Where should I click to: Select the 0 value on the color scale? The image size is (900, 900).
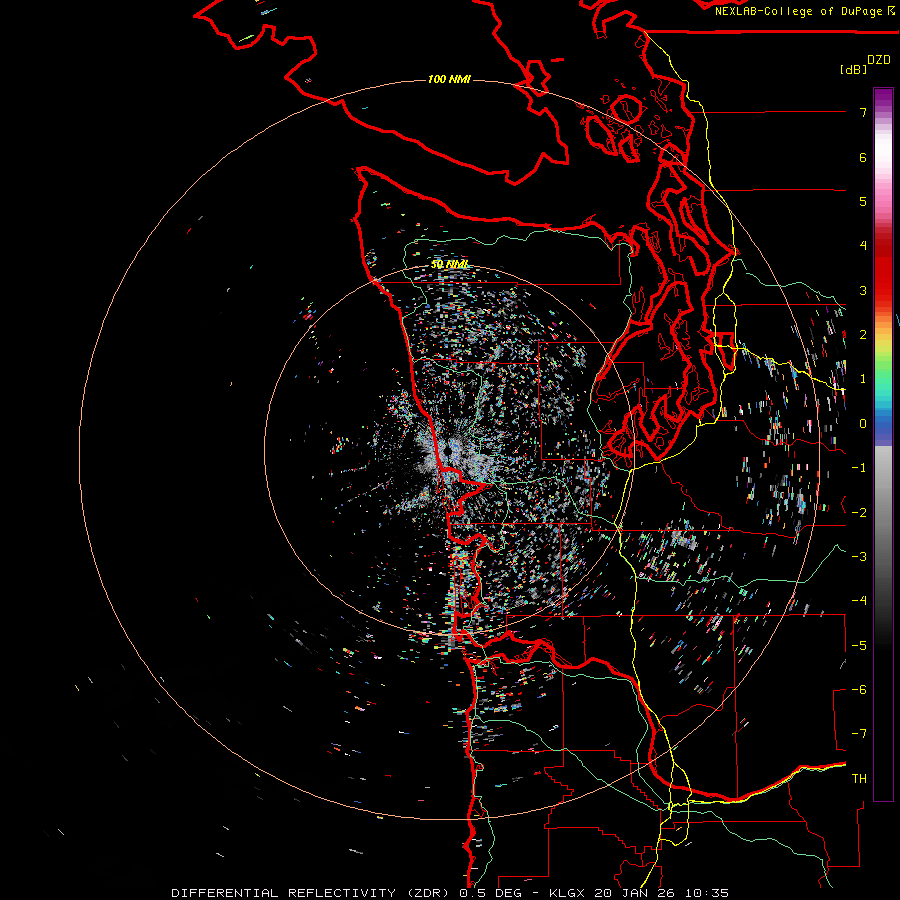[863, 424]
